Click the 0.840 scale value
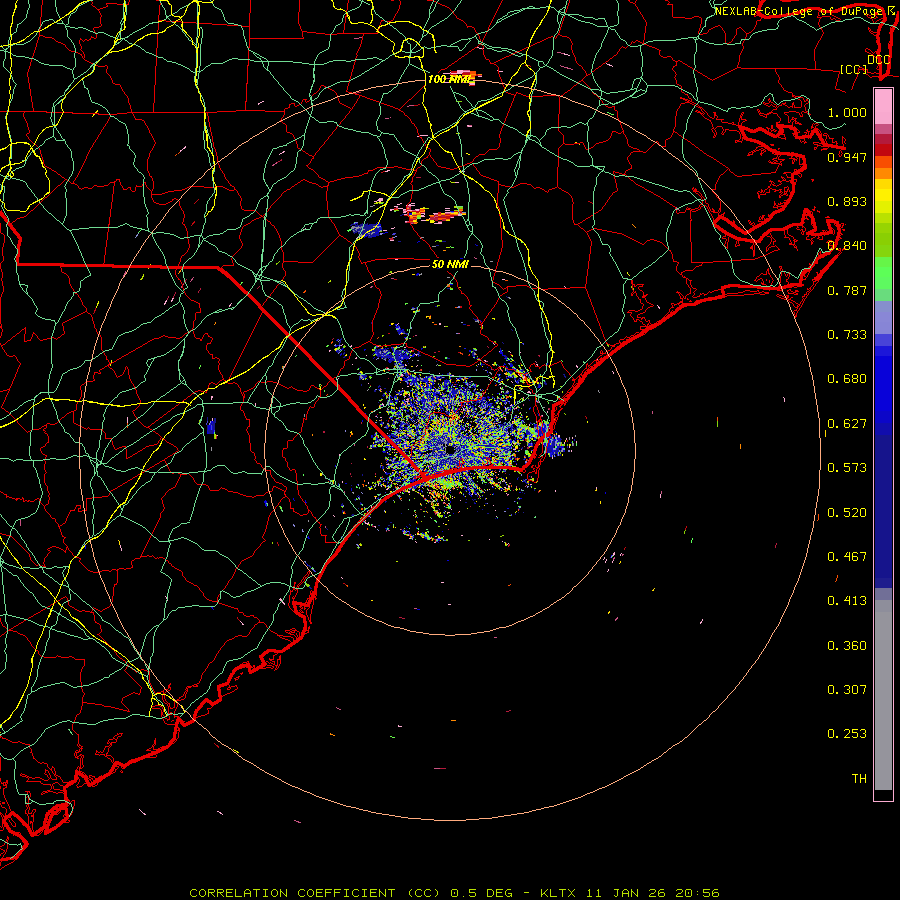 point(847,246)
